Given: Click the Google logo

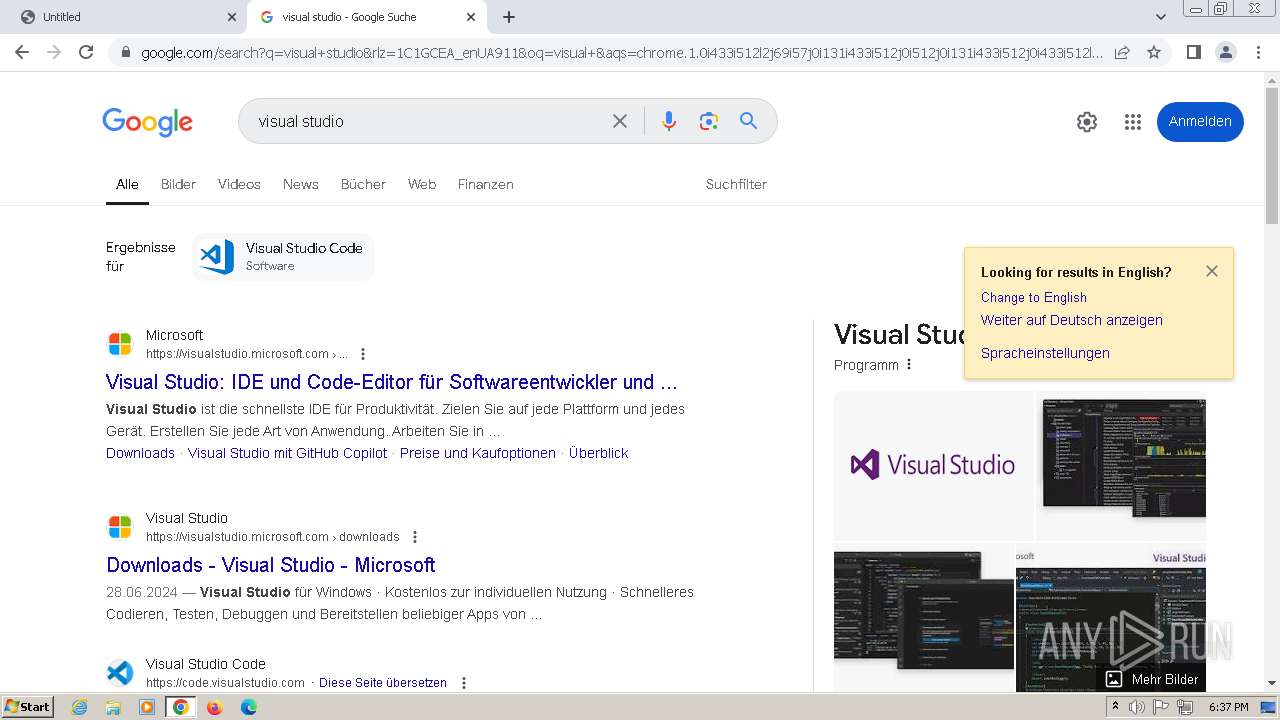Looking at the screenshot, I should 147,122.
